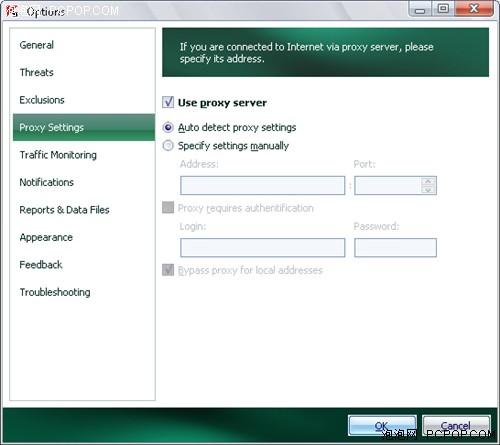
Task: Choose Specify settings manually option
Action: pyautogui.click(x=168, y=145)
